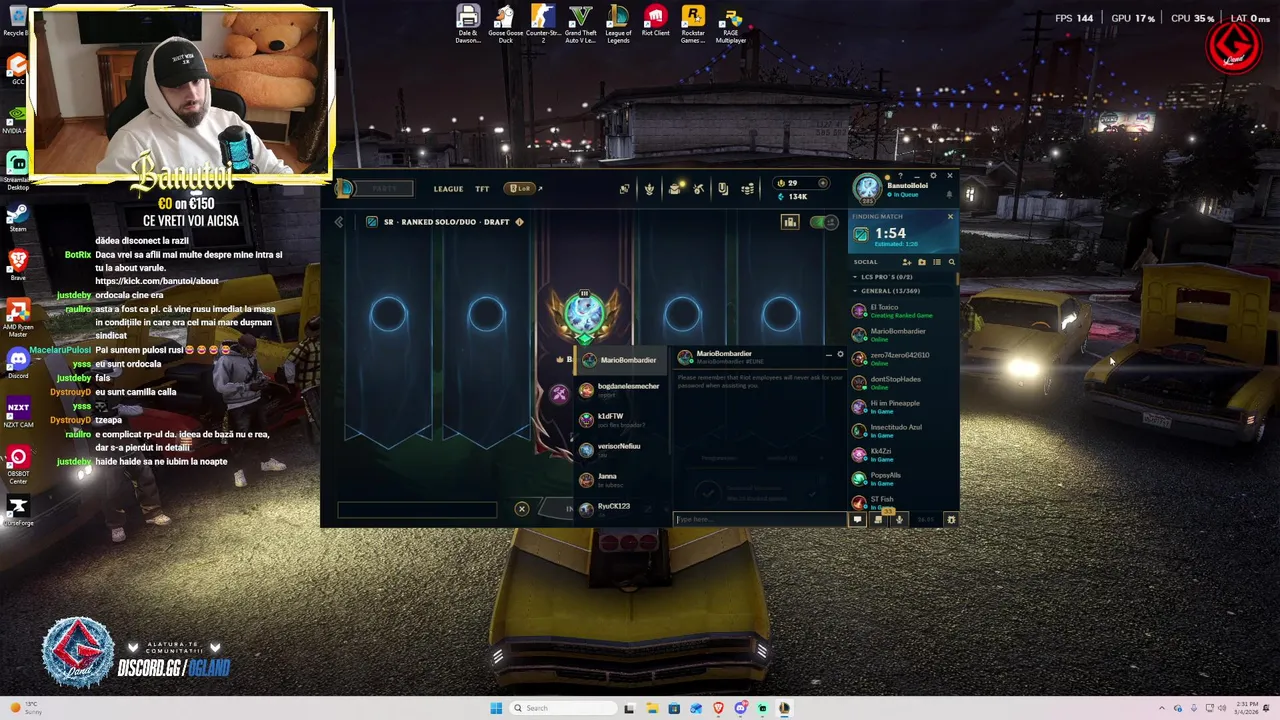The image size is (1280, 720).
Task: Open Steam desktop shortcut
Action: (17, 217)
